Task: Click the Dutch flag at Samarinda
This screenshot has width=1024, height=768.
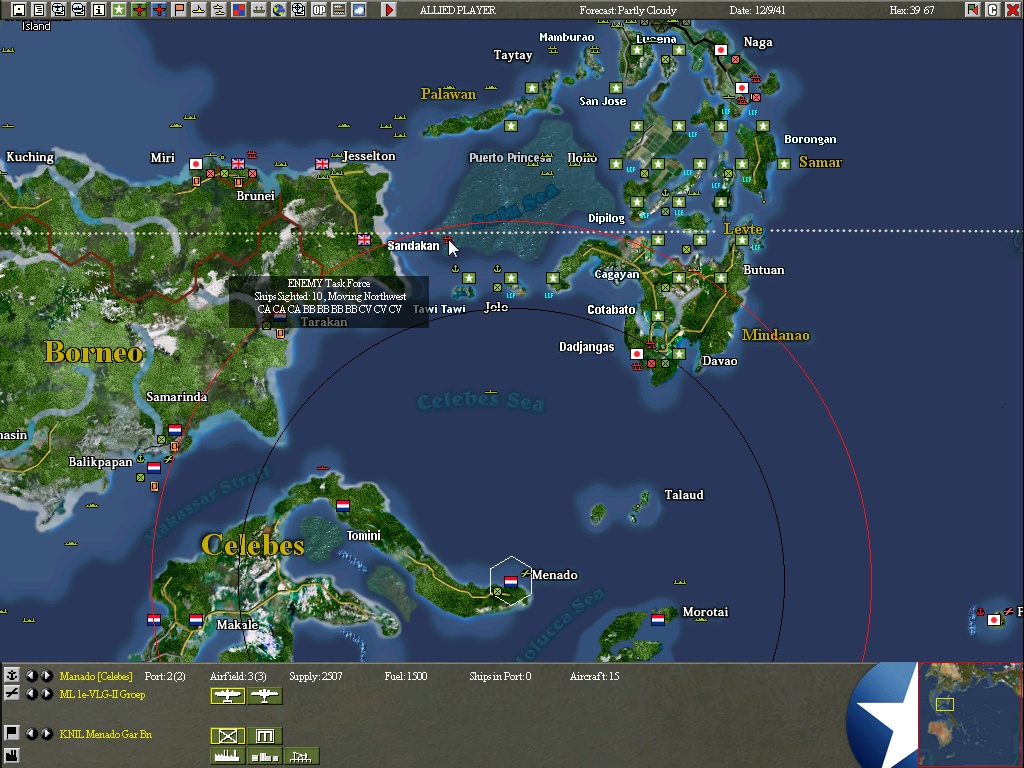Action: point(175,430)
